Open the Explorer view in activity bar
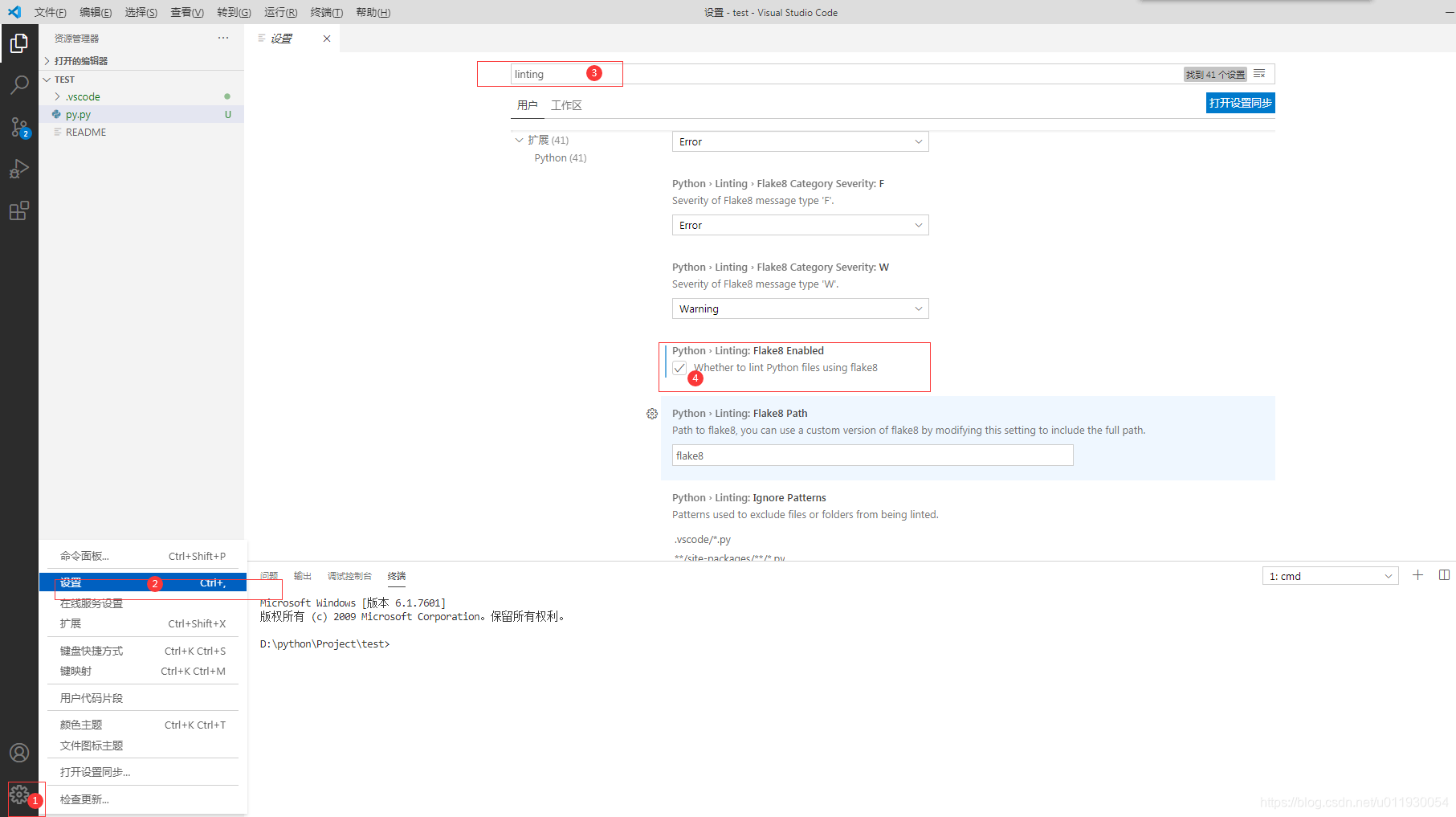Viewport: 1456px width, 817px height. (x=19, y=43)
